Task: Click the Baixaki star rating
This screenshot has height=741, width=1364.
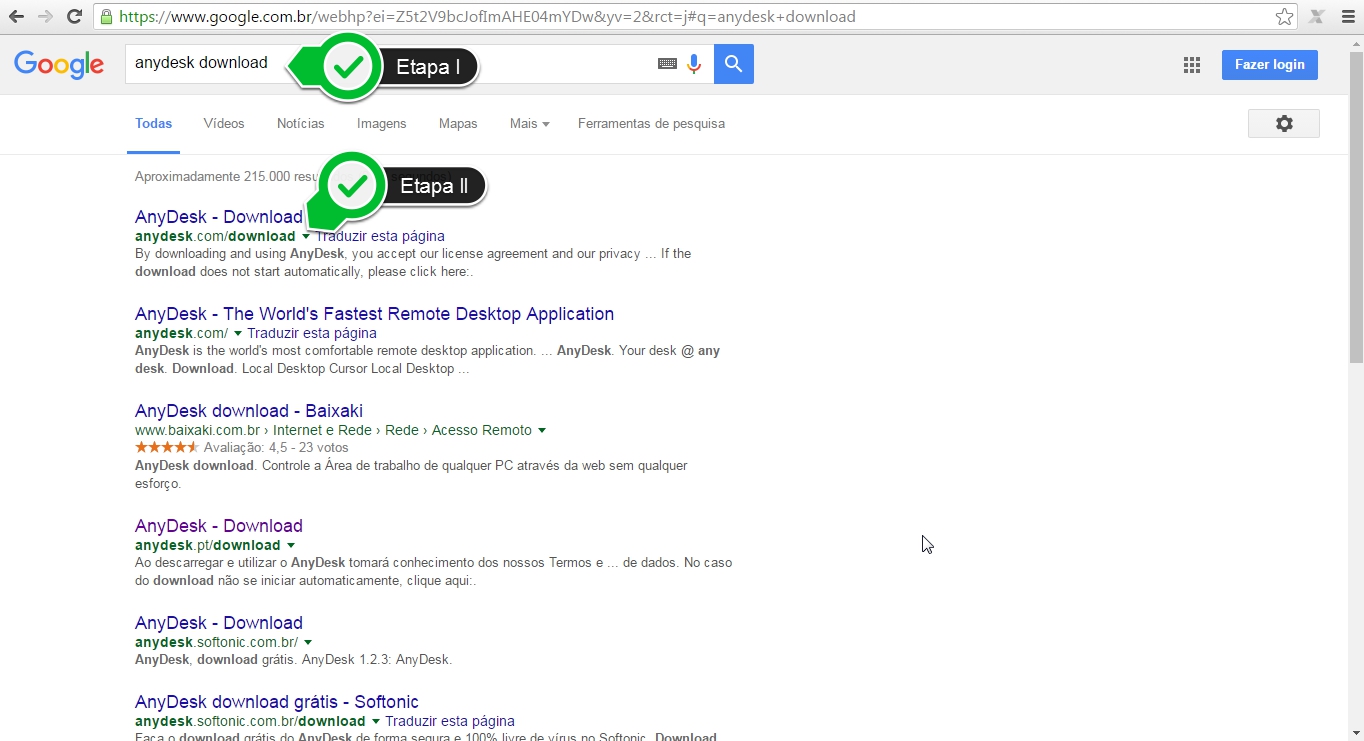Action: 167,448
